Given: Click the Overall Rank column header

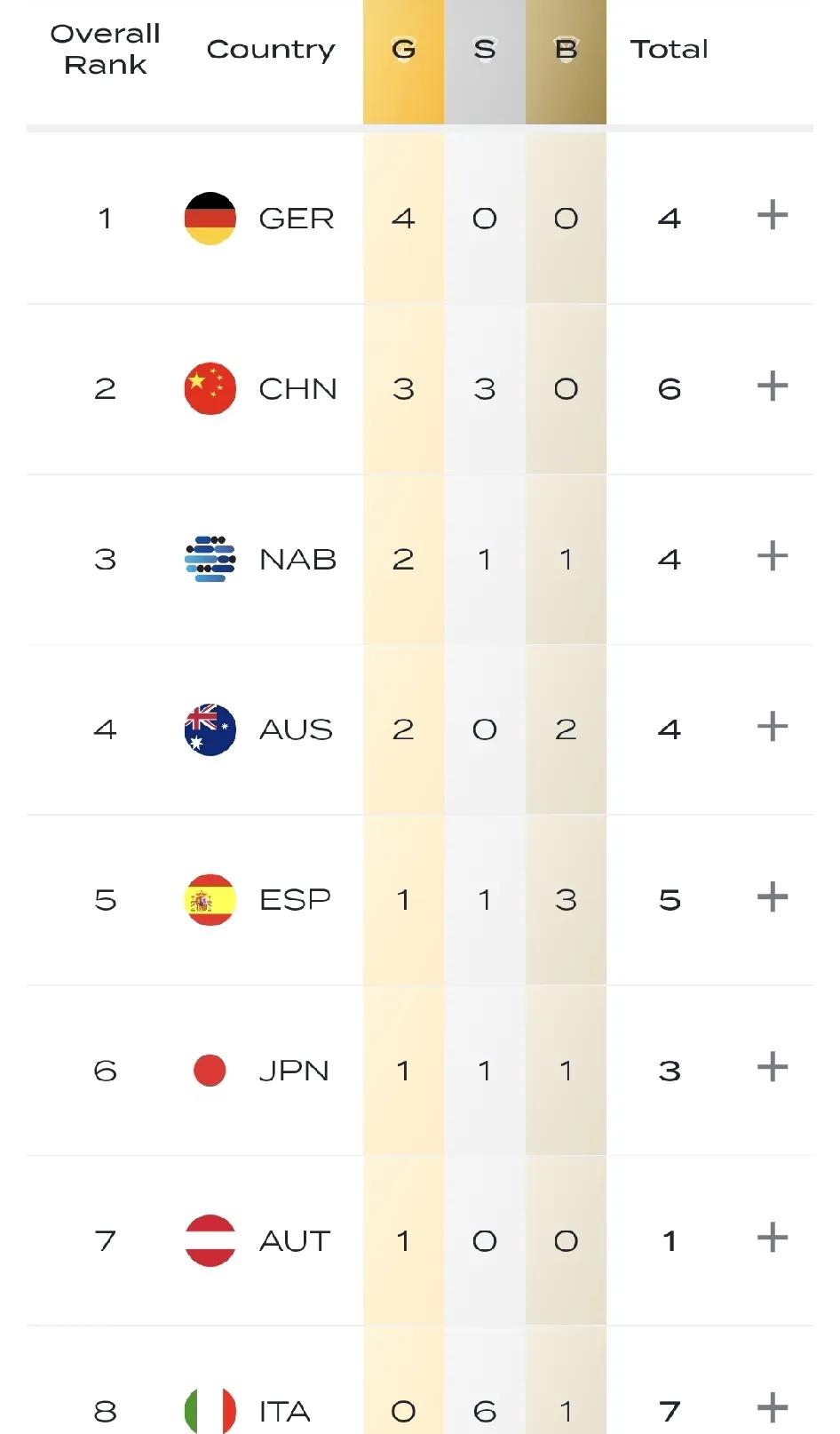Looking at the screenshot, I should [x=105, y=49].
